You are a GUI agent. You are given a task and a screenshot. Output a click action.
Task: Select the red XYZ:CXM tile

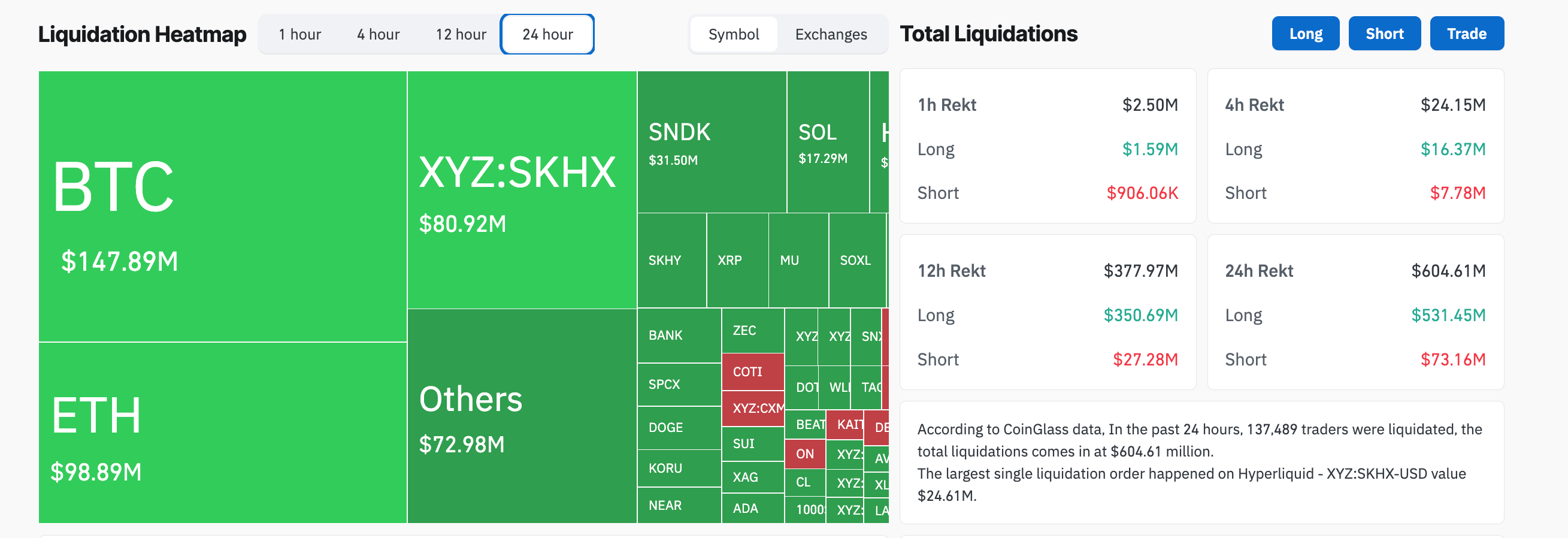pos(753,409)
